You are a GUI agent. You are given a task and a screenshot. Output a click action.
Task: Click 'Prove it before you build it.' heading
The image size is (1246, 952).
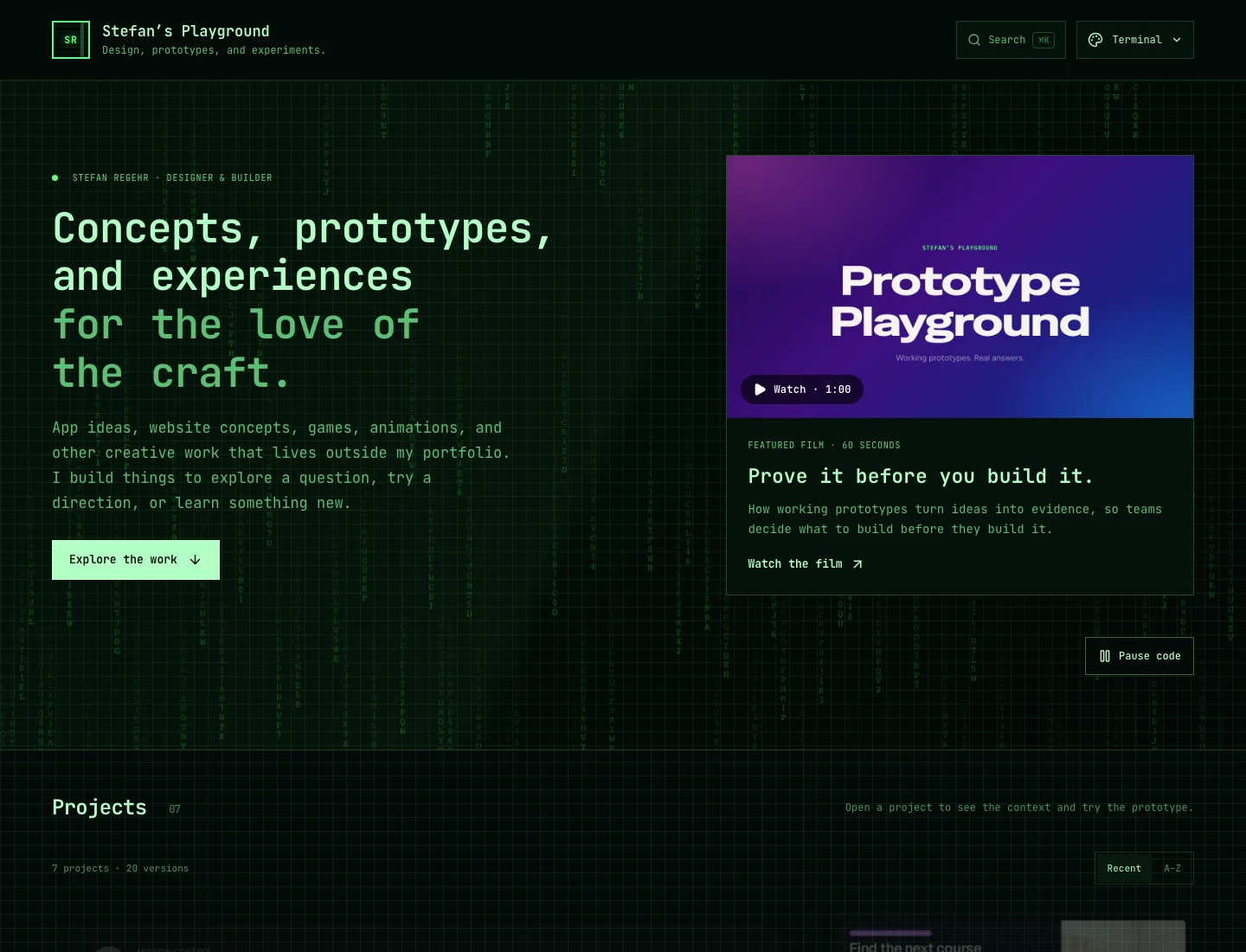[x=921, y=476]
